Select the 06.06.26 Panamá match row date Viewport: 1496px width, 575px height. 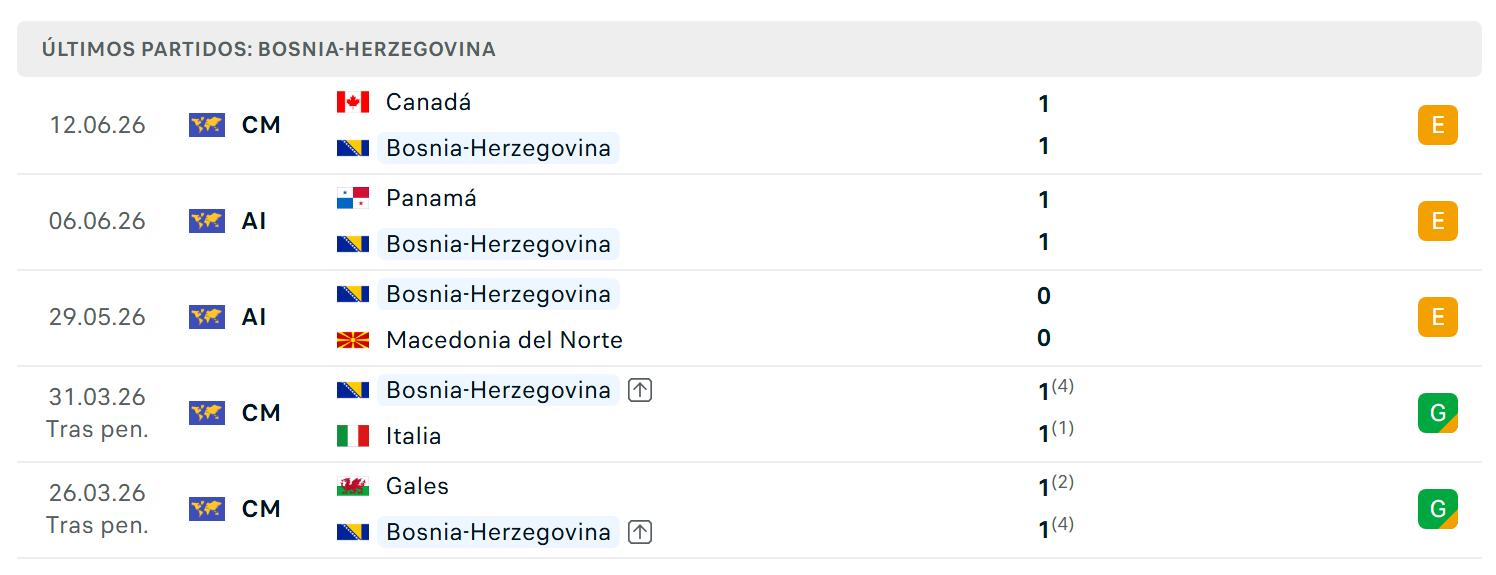click(x=97, y=221)
